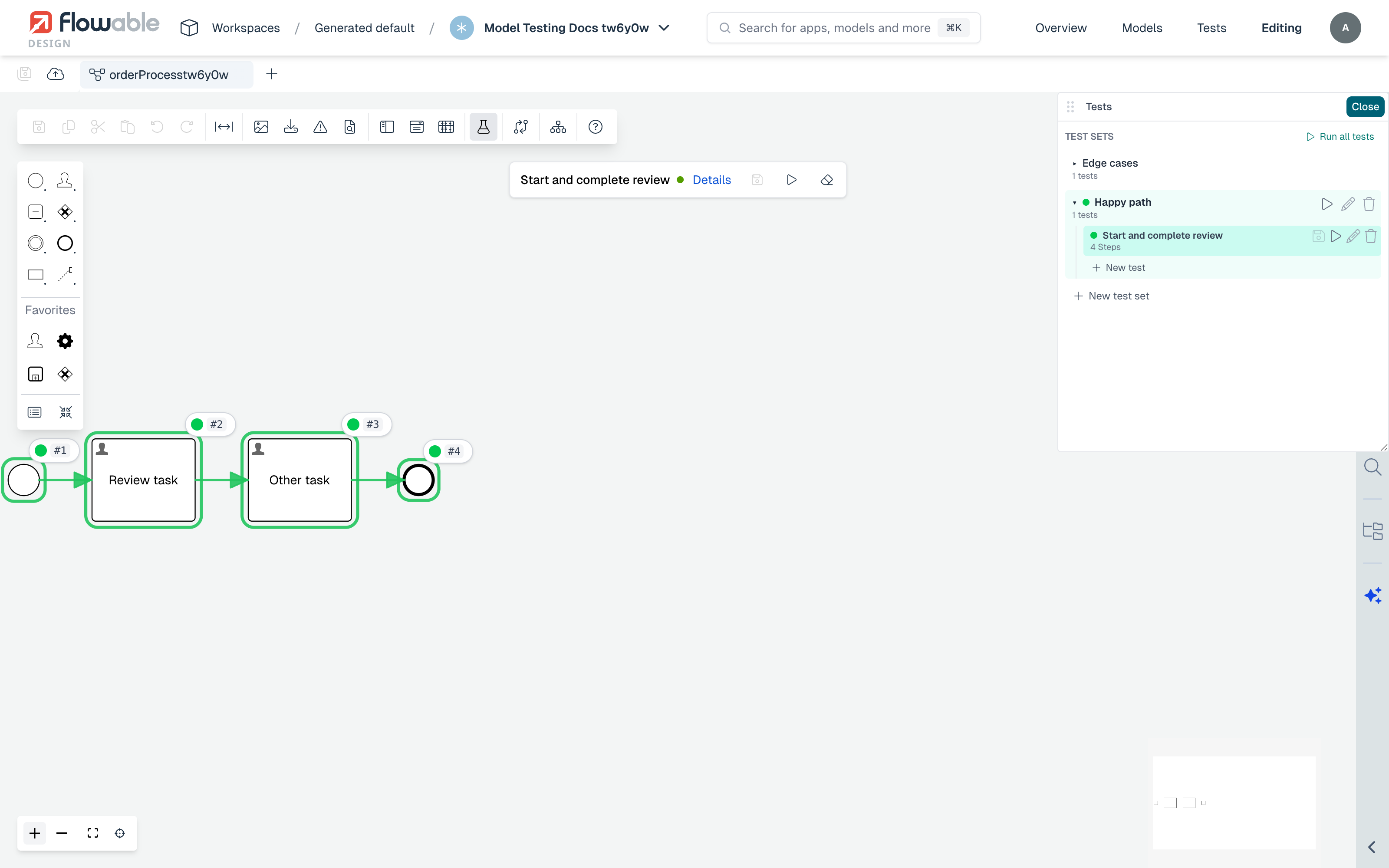Open validation warning triangle icon

(320, 127)
